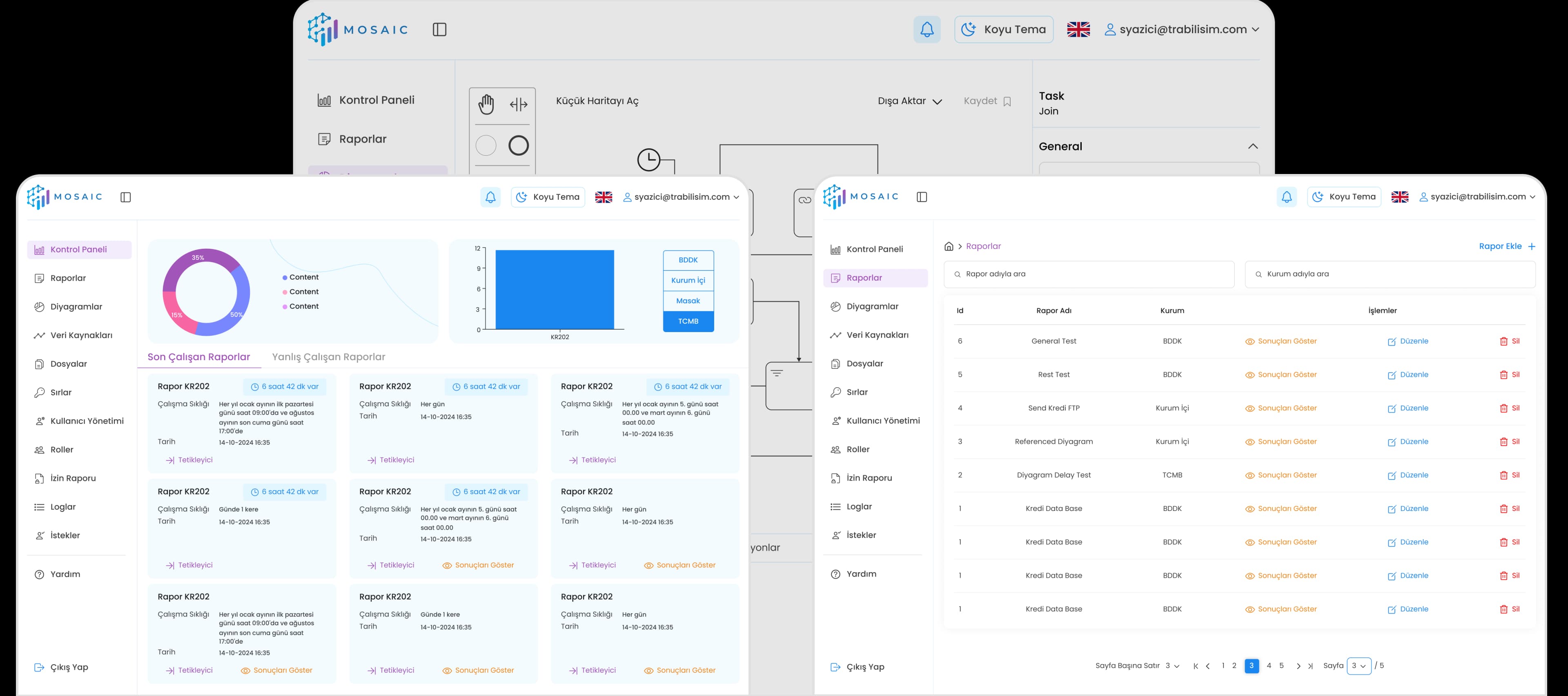Select the thick circle shape in diagram toolbox
Image resolution: width=1568 pixels, height=696 pixels.
pyautogui.click(x=518, y=145)
